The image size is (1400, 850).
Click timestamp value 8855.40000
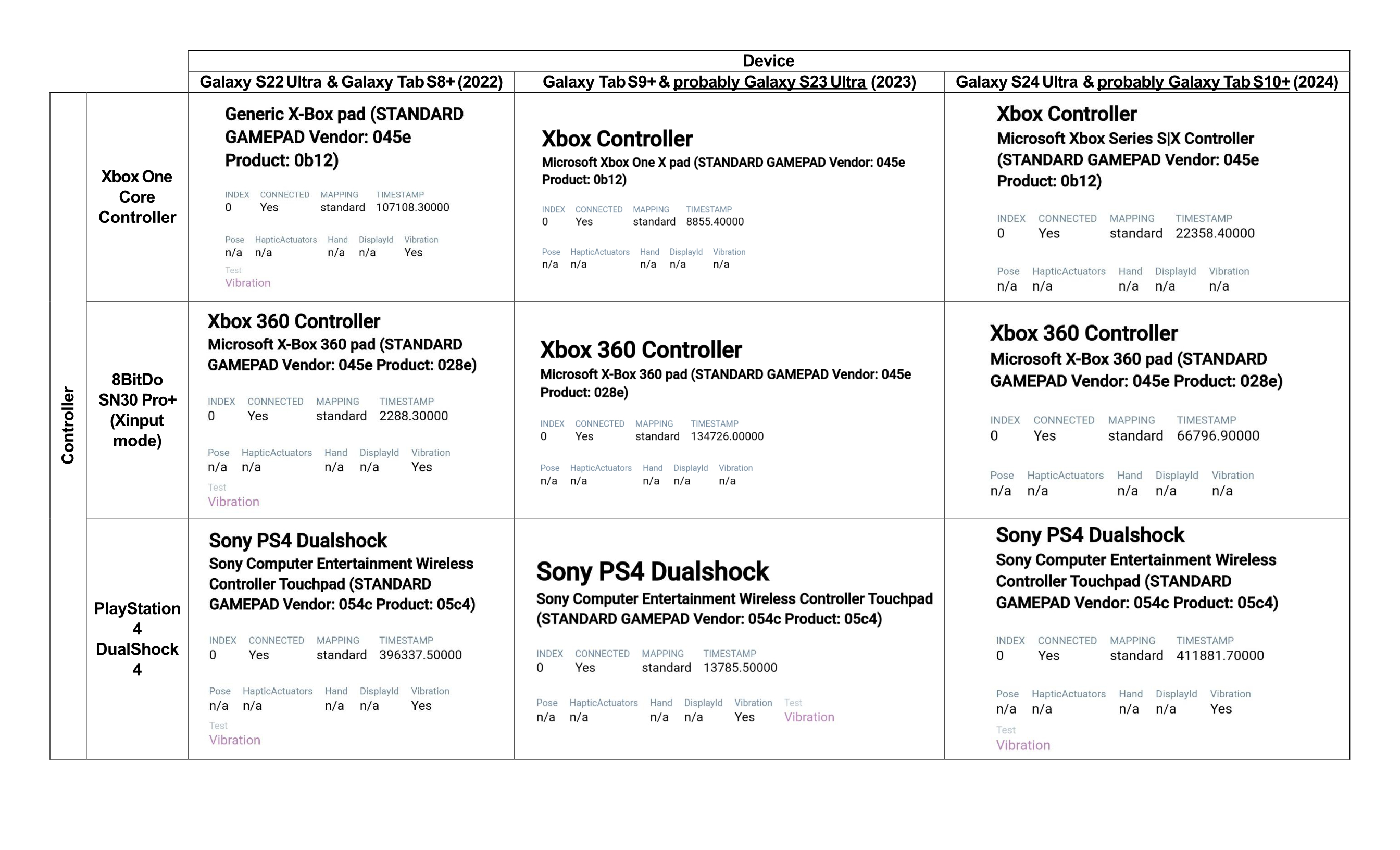tap(715, 221)
